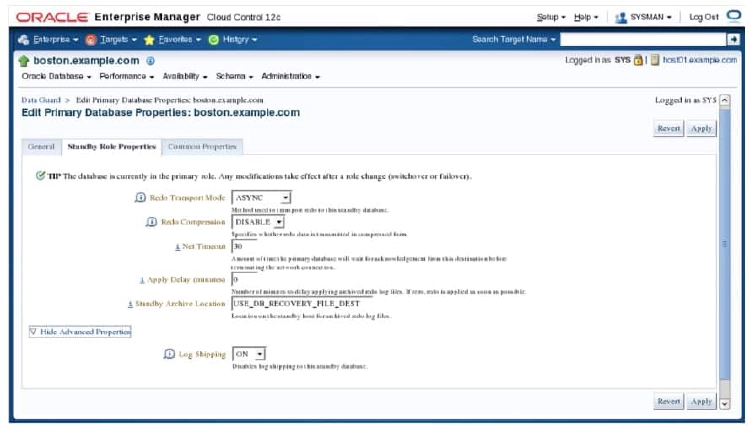Click the Targets bullseye icon
The height and width of the screenshot is (427, 750).
point(91,40)
